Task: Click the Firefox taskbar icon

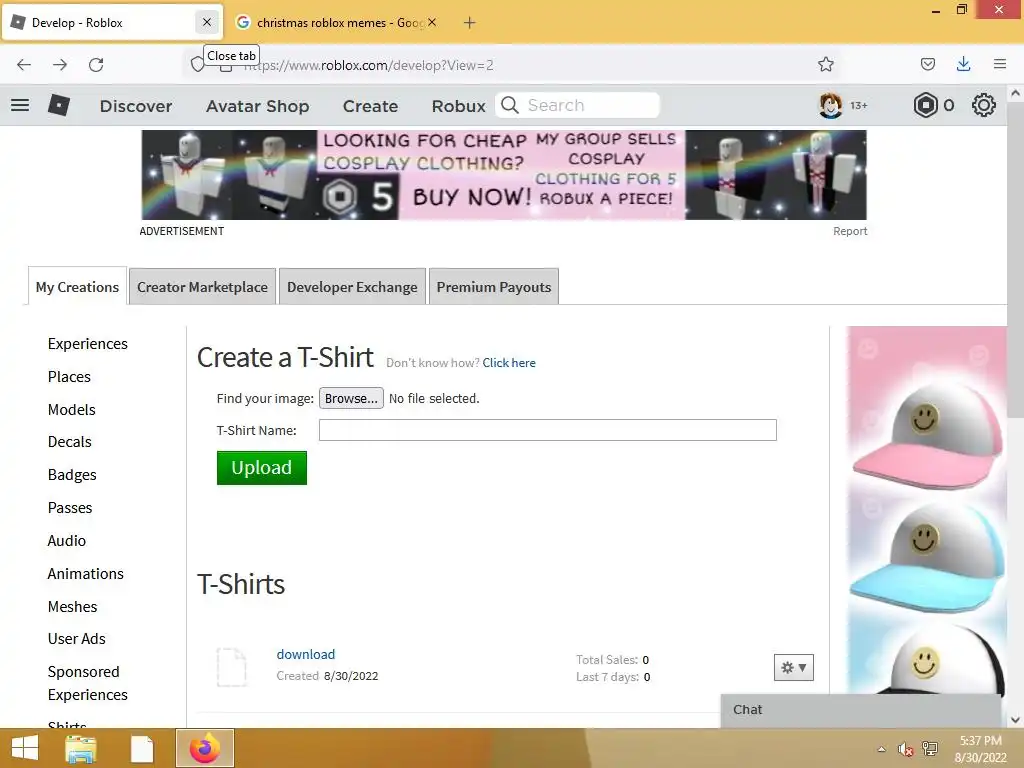Action: pyautogui.click(x=204, y=748)
